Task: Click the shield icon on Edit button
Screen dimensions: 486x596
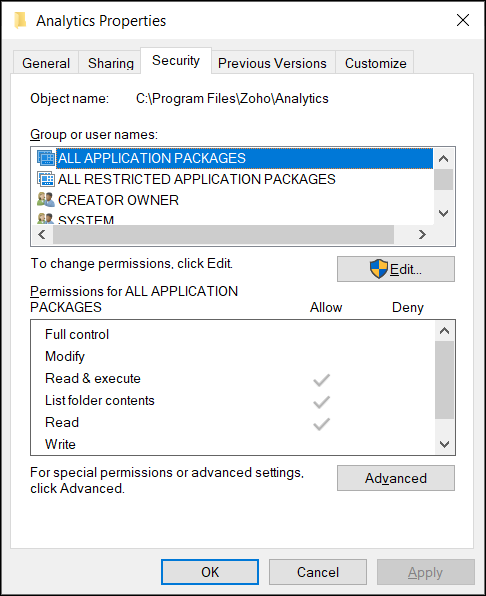Action: tap(379, 269)
